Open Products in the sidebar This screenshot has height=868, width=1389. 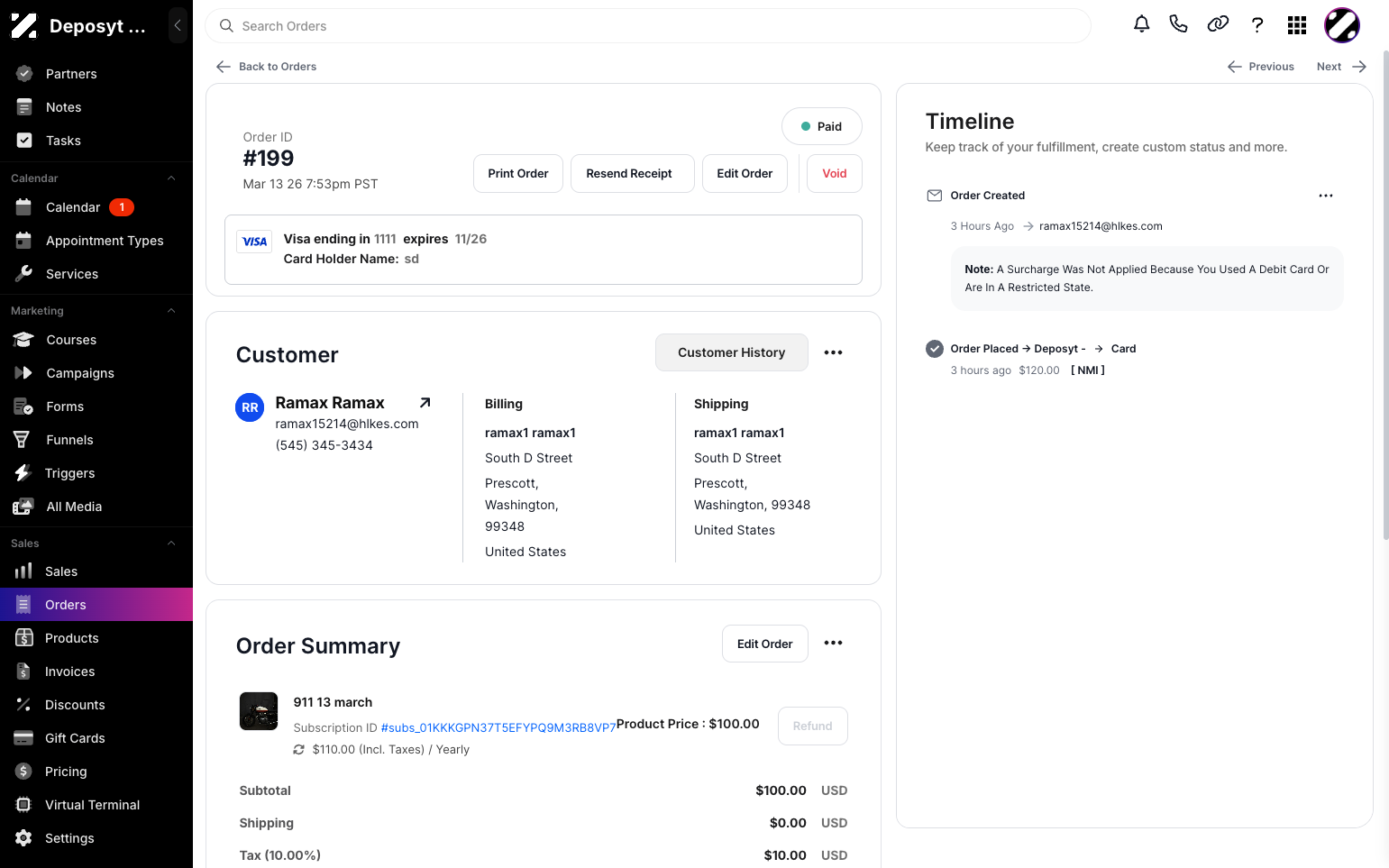coord(96,638)
